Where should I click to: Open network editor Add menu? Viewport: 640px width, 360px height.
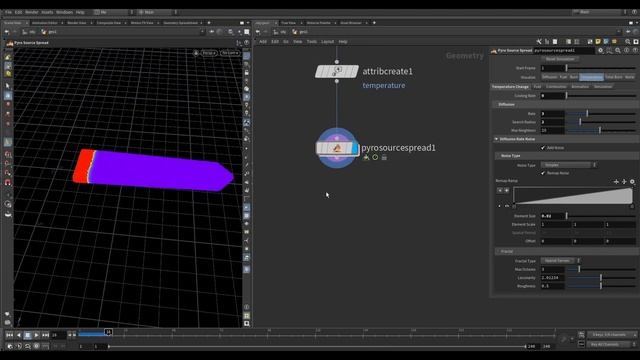[263, 42]
